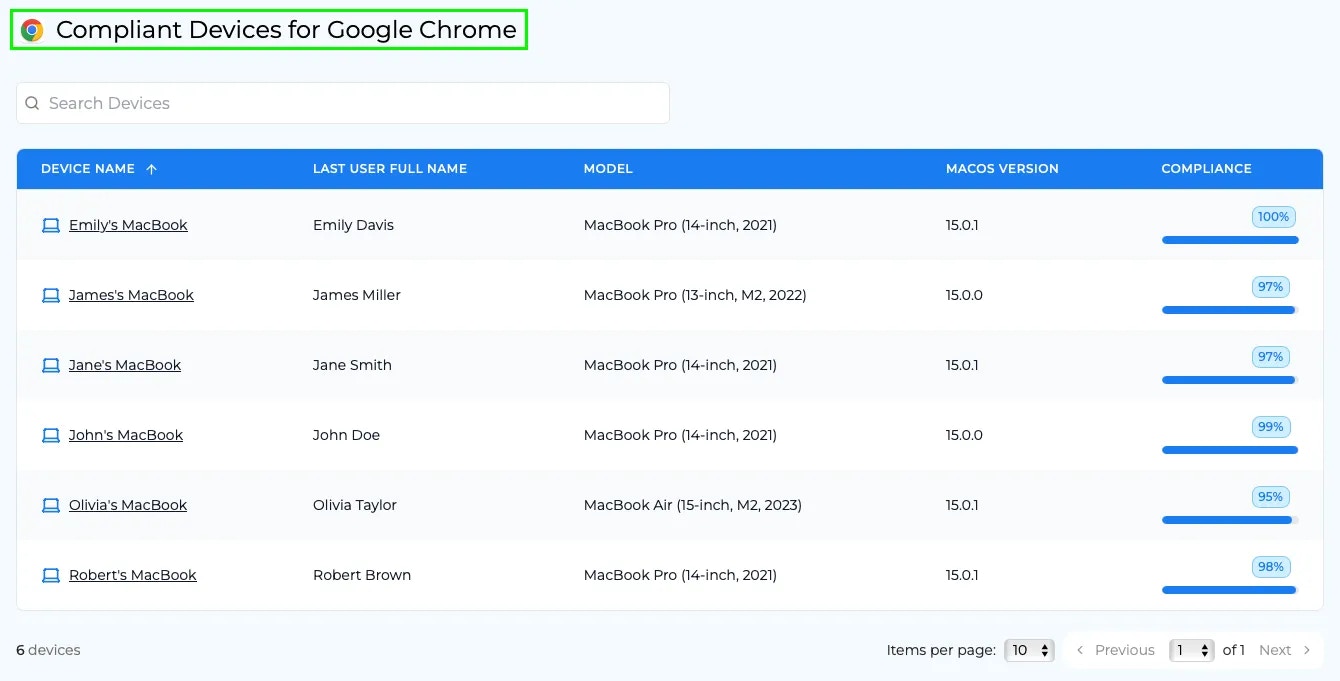Click the user name James Miller
Screen dimensions: 1340x681
point(357,295)
